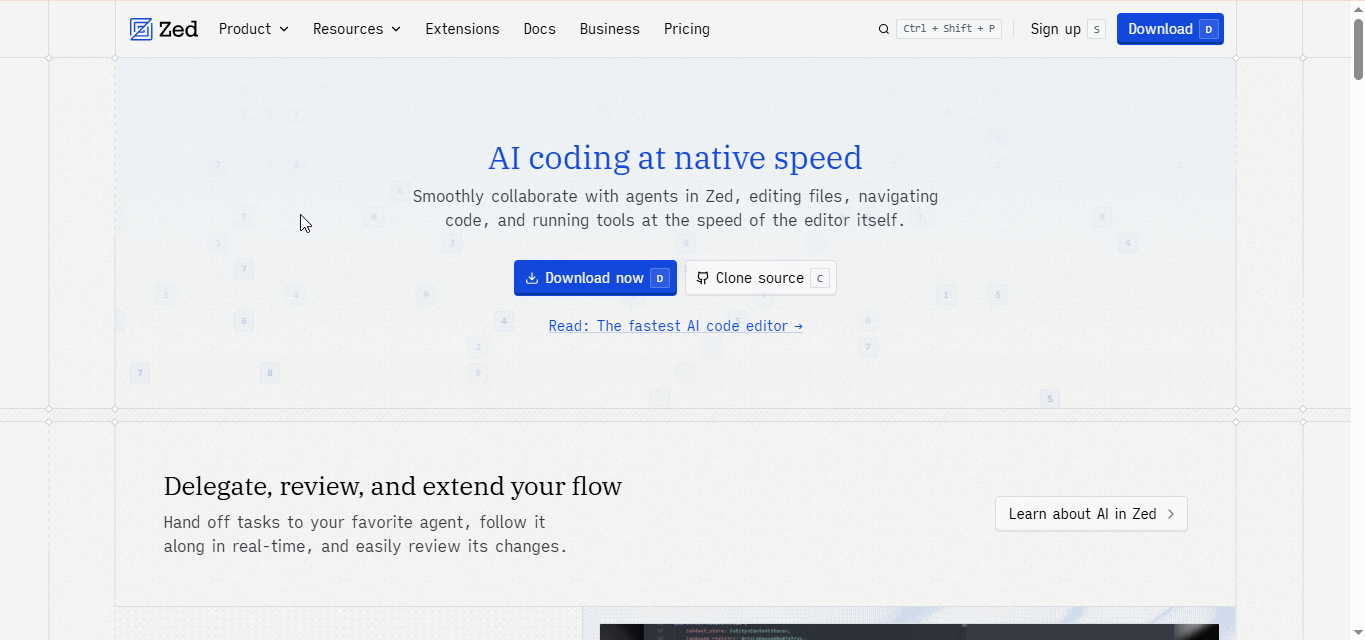This screenshot has height=640, width=1365.
Task: Click the Ctrl + Shift + P shortcut badge
Action: pyautogui.click(x=949, y=29)
